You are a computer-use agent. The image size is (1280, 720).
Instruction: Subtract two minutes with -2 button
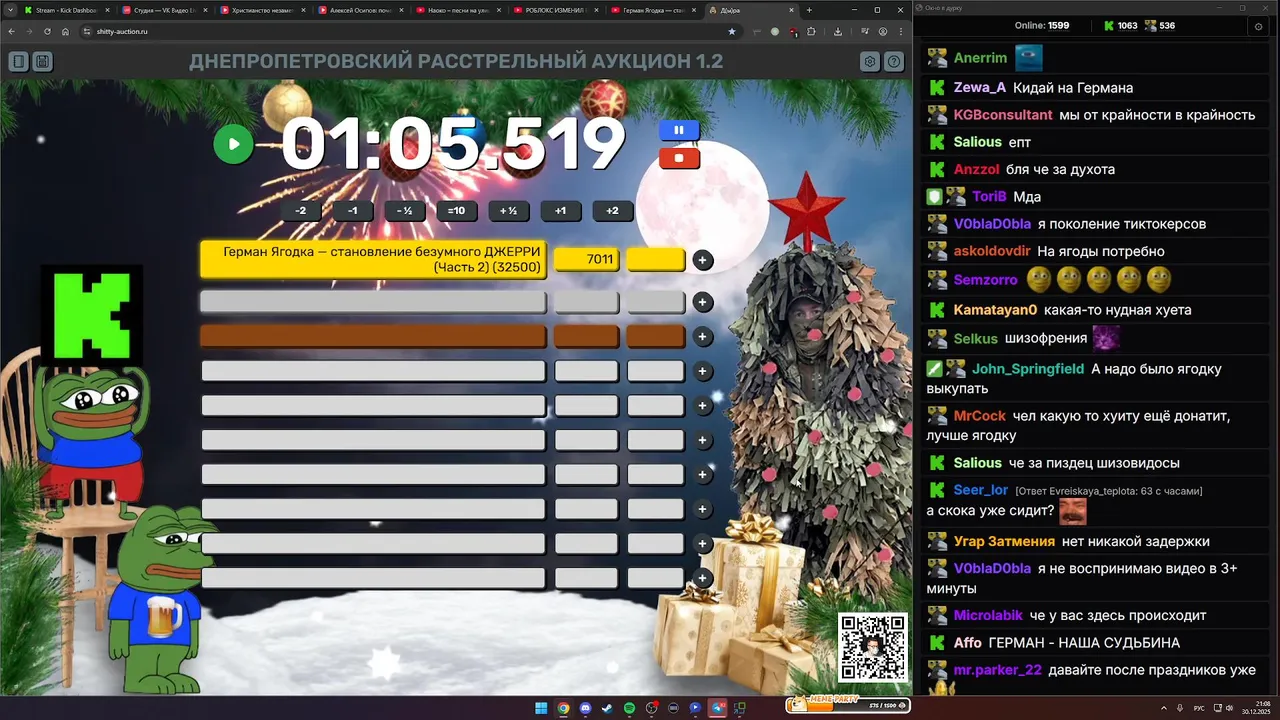(301, 211)
